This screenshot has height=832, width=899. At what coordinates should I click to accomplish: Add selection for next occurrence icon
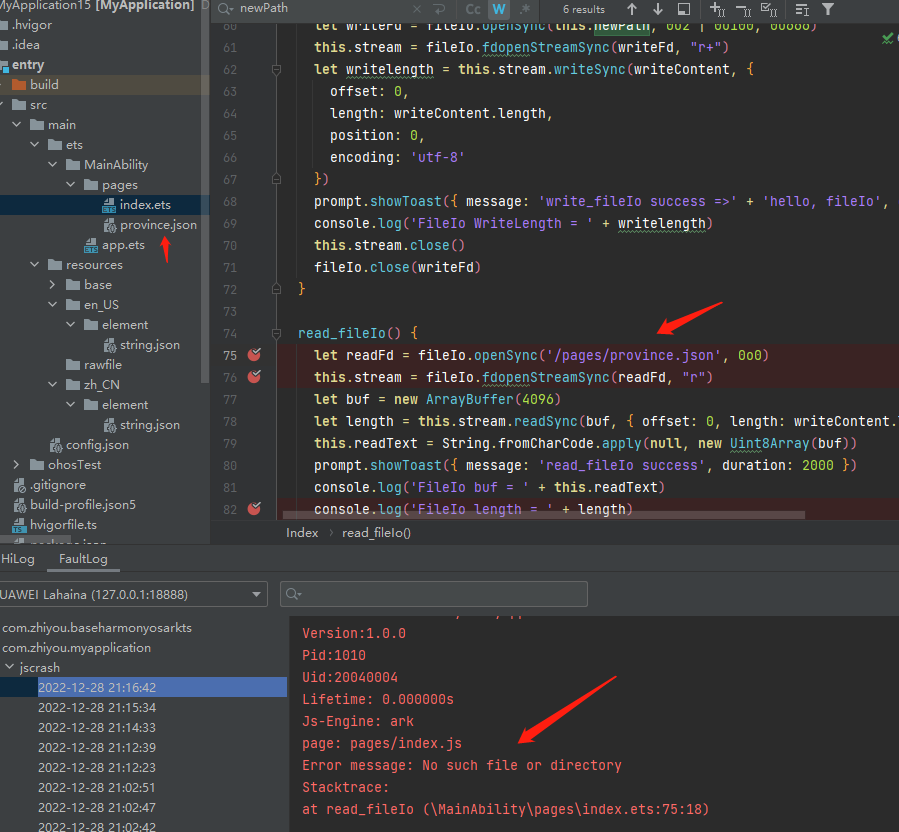point(717,9)
